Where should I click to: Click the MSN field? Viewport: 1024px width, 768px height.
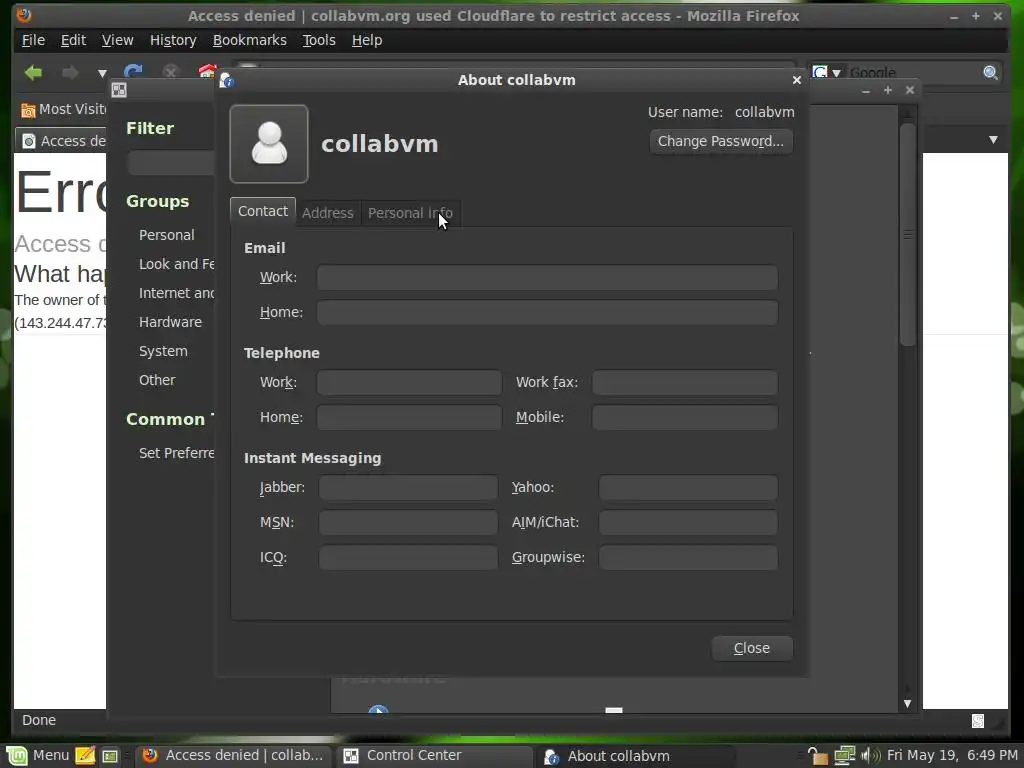408,522
